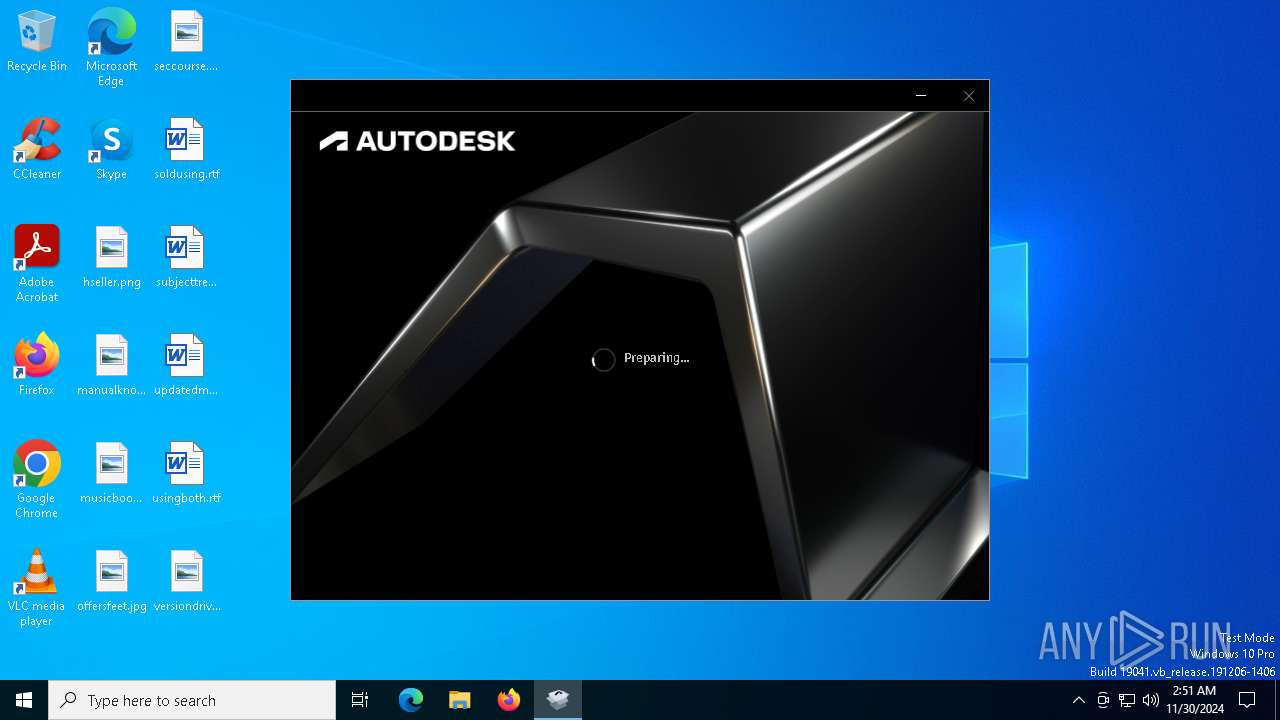The height and width of the screenshot is (720, 1280).
Task: Select the hseller.png image file
Action: [x=111, y=257]
